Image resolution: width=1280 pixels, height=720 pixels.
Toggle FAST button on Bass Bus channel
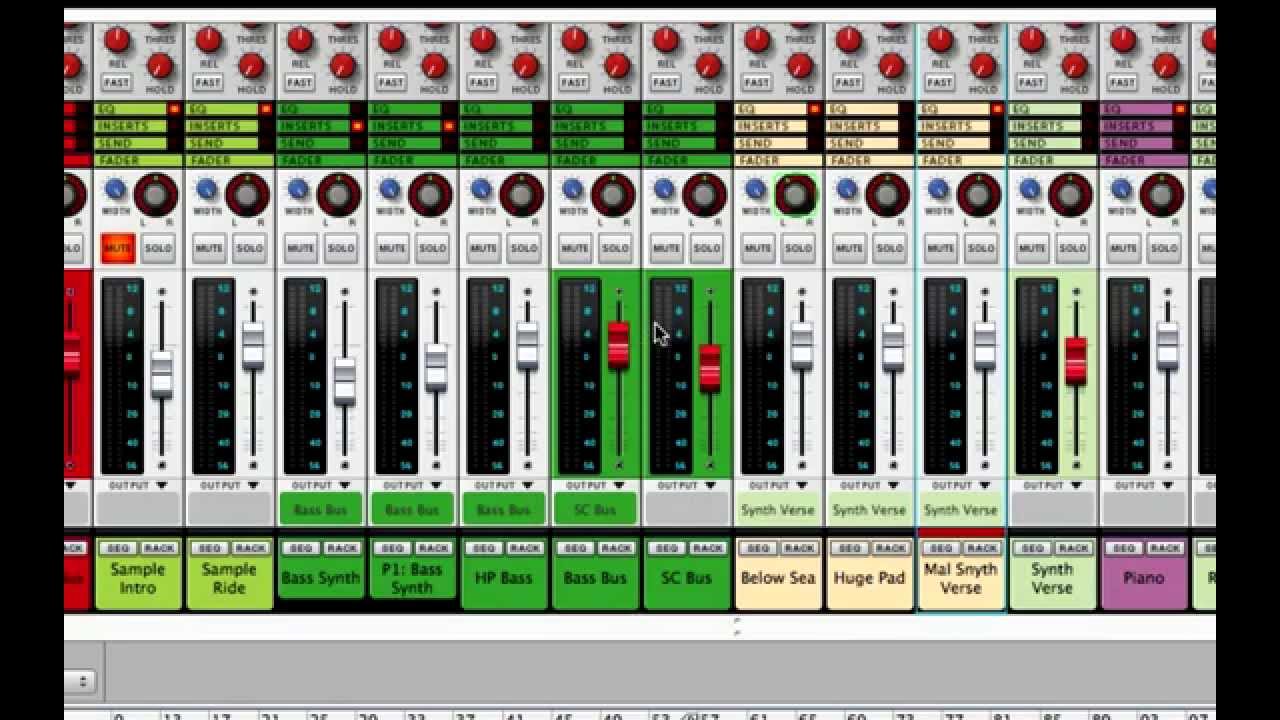pos(573,82)
